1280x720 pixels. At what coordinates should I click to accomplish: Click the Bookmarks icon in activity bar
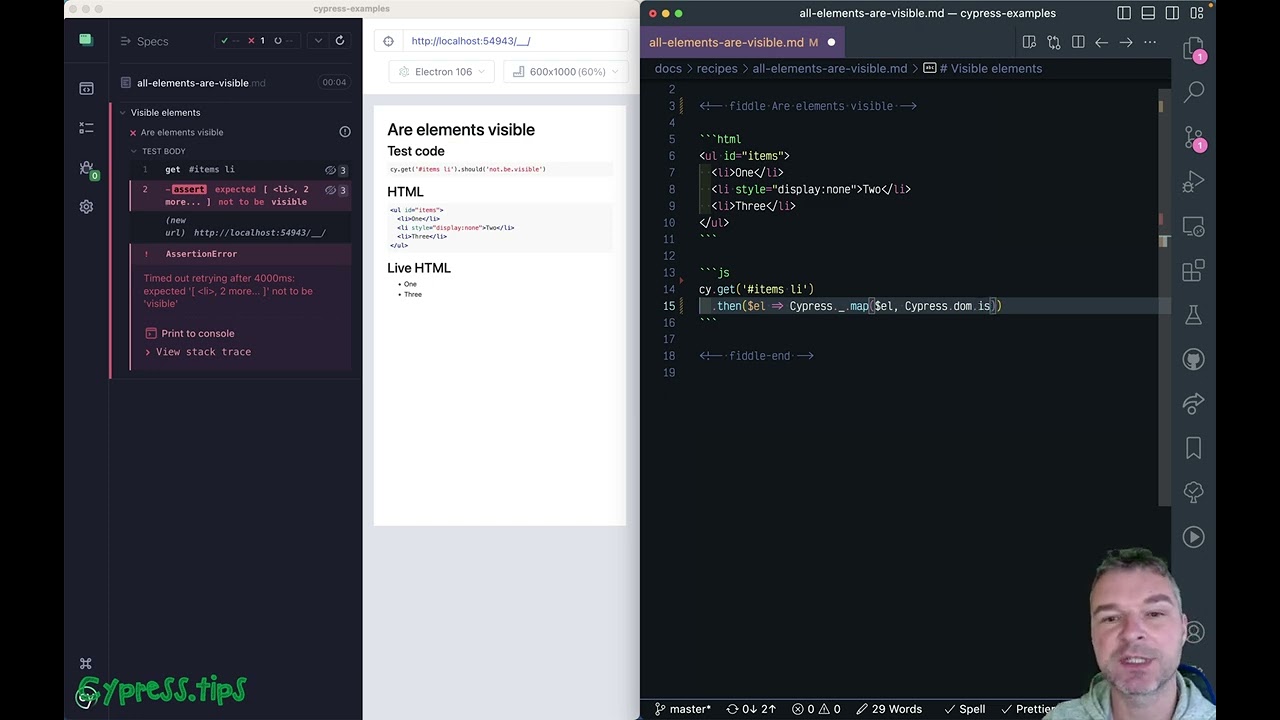point(1193,448)
